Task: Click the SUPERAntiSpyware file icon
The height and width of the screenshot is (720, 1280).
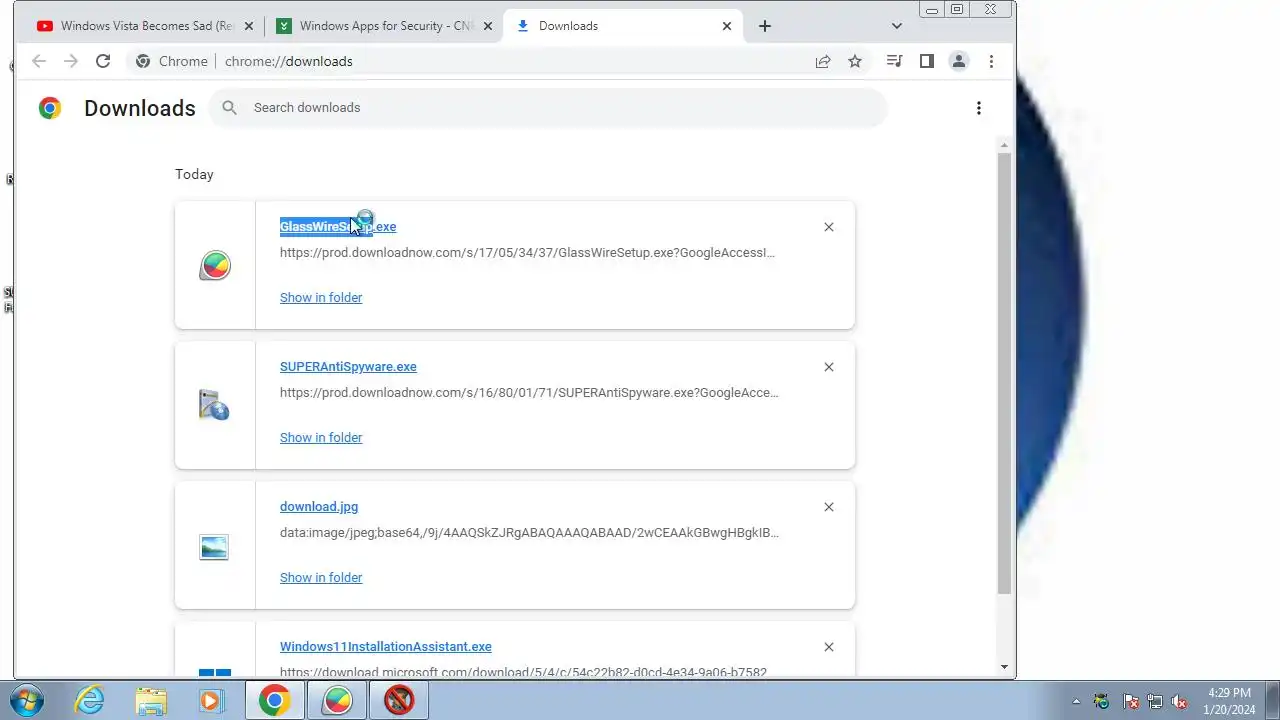Action: pos(214,405)
